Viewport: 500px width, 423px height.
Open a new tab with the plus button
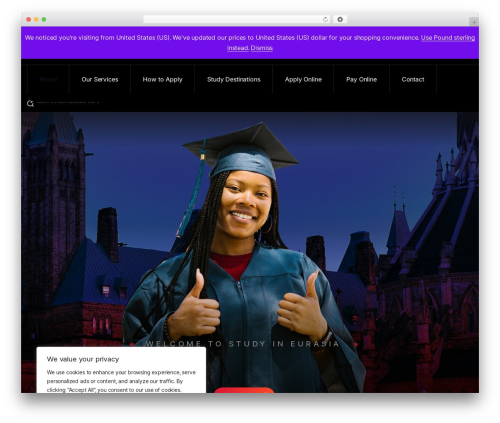pos(474,22)
